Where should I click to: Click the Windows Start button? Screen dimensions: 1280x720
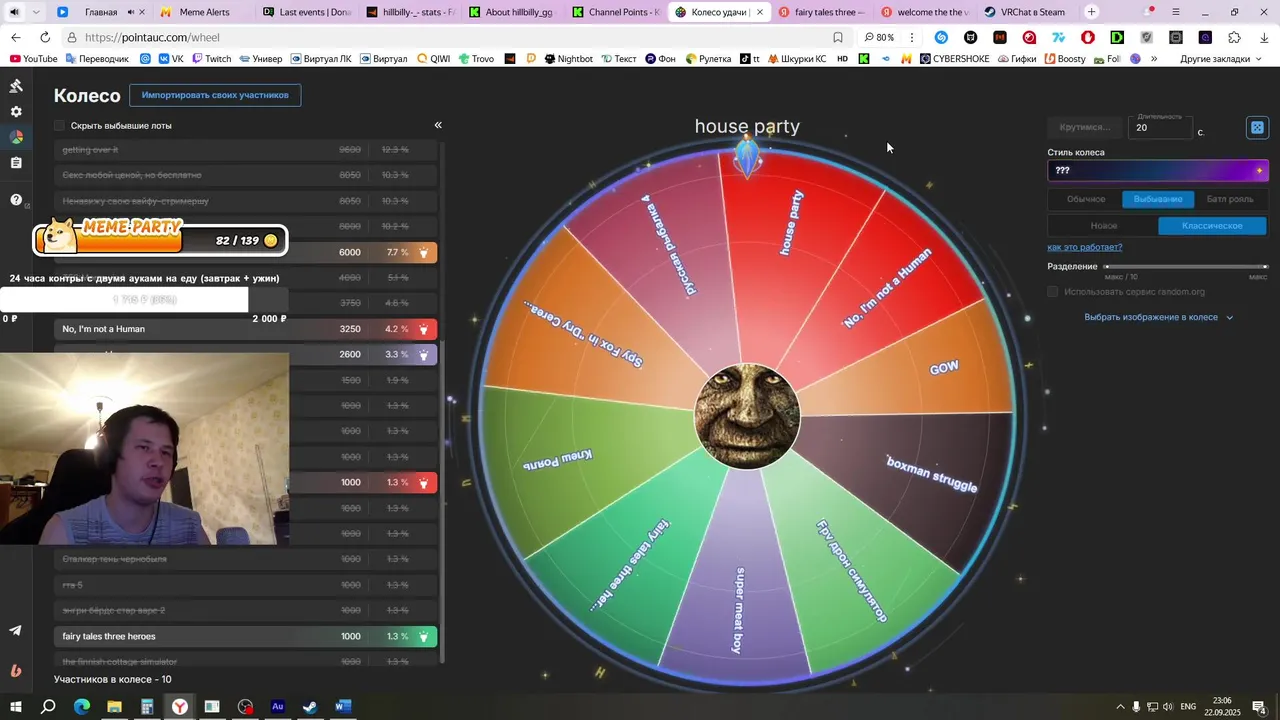click(x=16, y=707)
